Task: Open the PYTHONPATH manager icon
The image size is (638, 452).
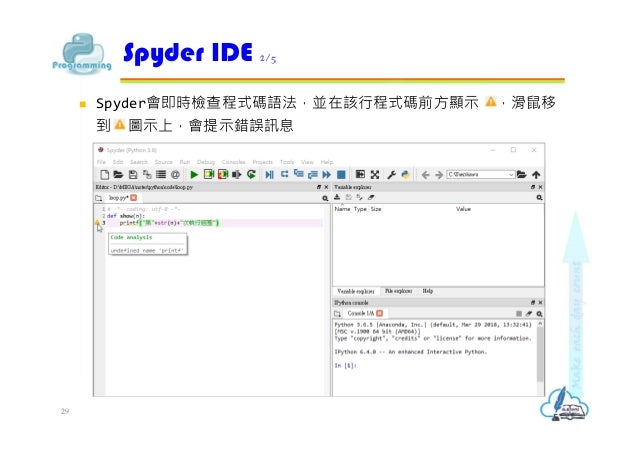Action: (405, 175)
